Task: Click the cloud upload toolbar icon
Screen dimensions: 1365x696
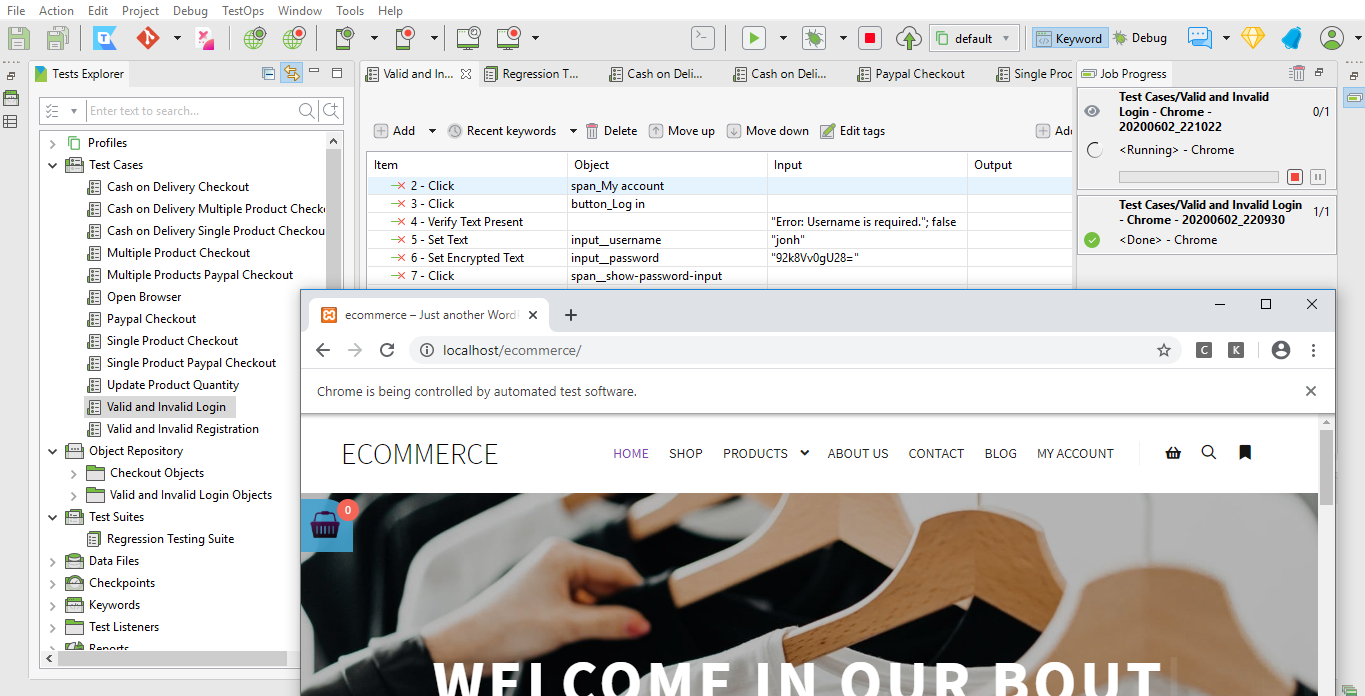Action: coord(908,38)
